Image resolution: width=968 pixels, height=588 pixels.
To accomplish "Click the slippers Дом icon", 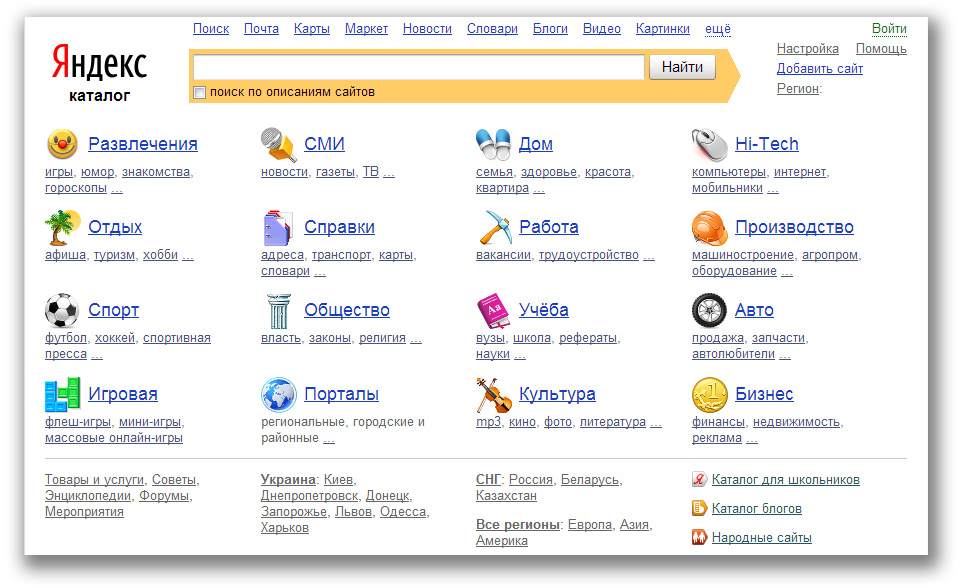I will [x=493, y=144].
